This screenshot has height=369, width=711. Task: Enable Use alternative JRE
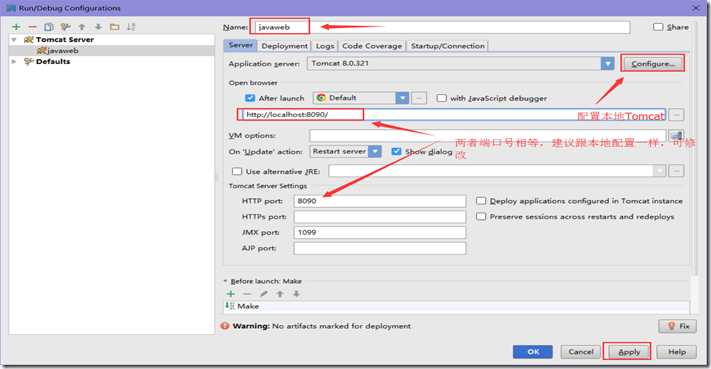[237, 171]
